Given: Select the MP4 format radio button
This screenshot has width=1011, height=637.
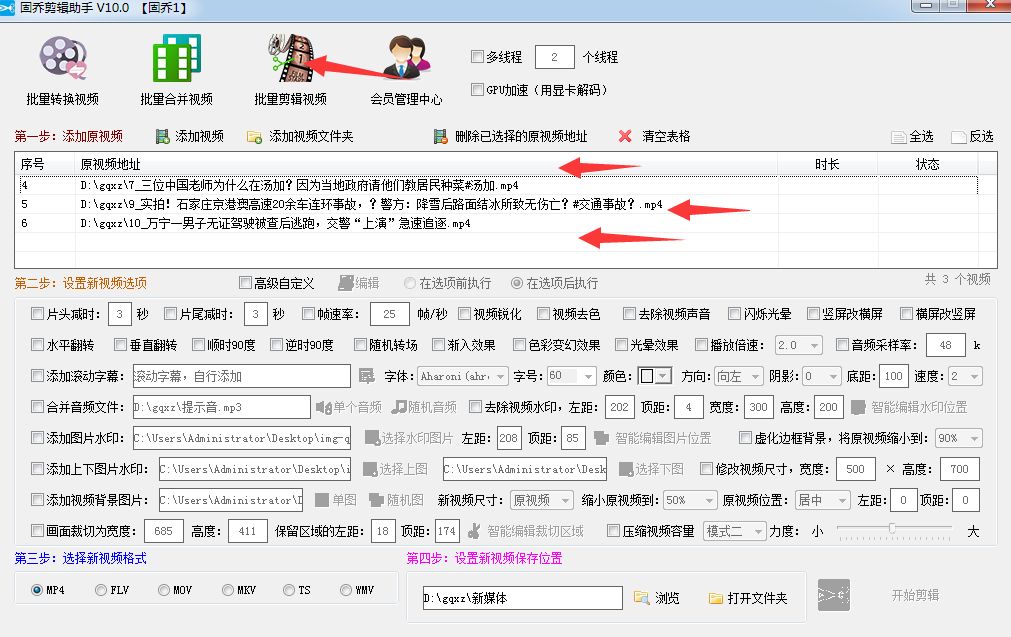Looking at the screenshot, I should coord(37,590).
